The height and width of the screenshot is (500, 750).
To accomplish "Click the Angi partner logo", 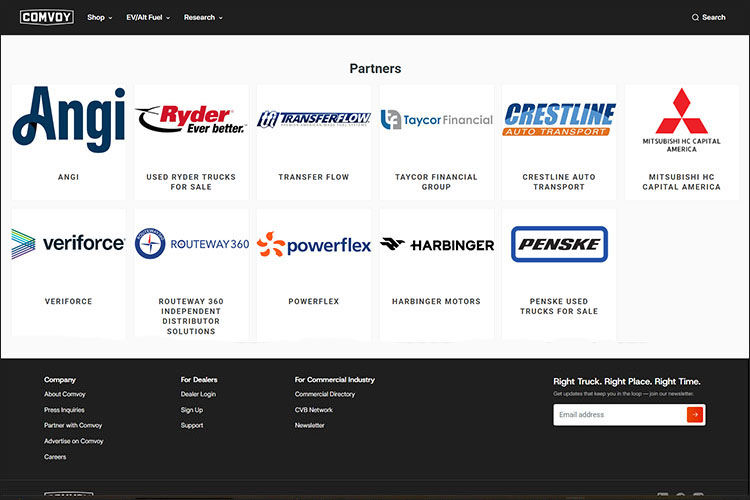I will click(69, 119).
